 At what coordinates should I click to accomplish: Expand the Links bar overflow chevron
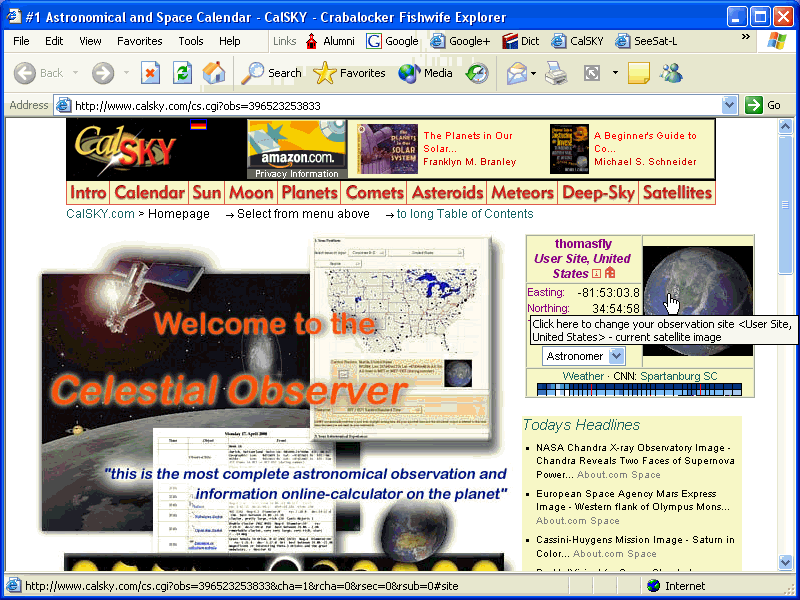tap(746, 37)
